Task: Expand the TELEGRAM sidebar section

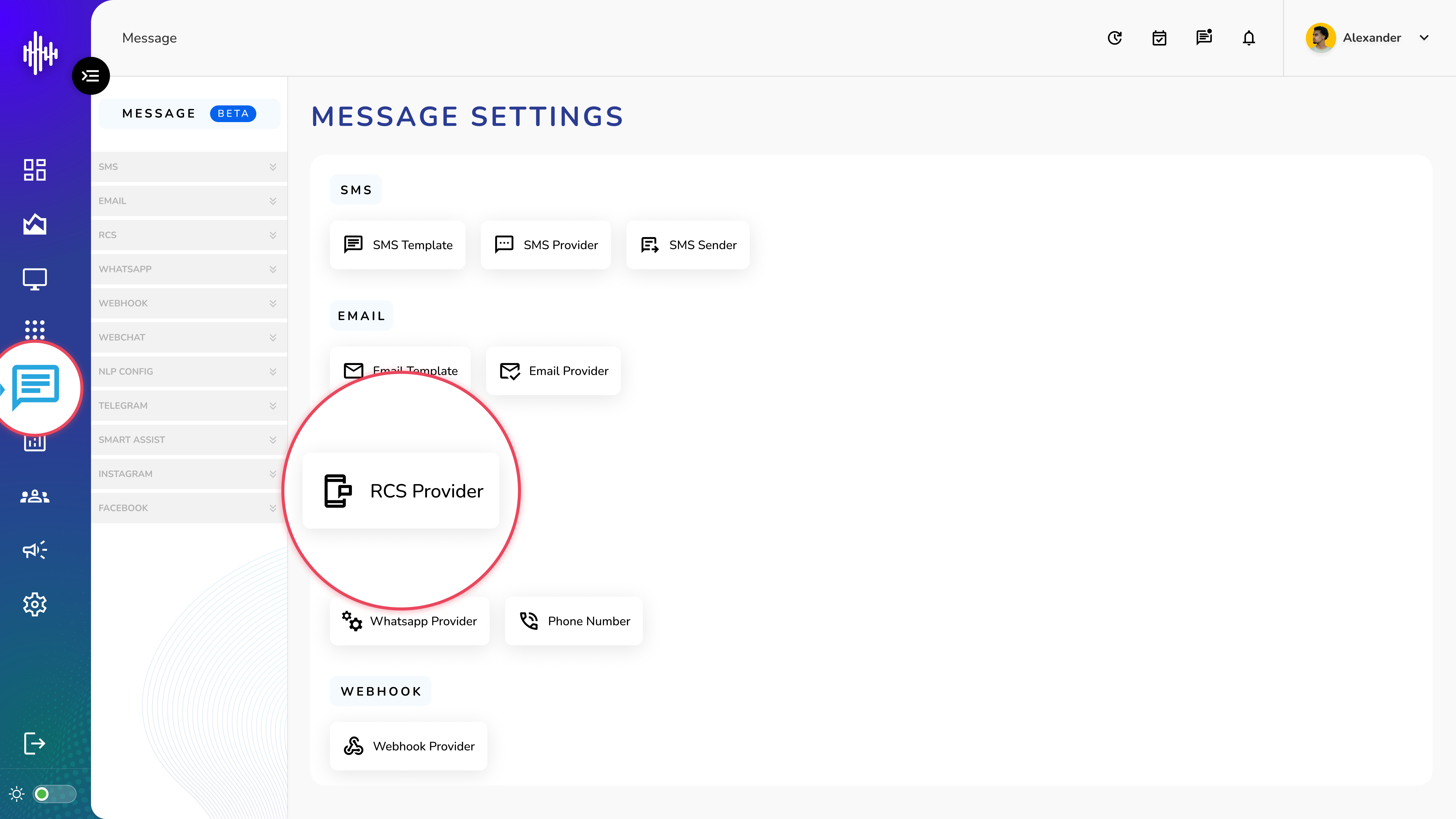Action: tap(189, 405)
